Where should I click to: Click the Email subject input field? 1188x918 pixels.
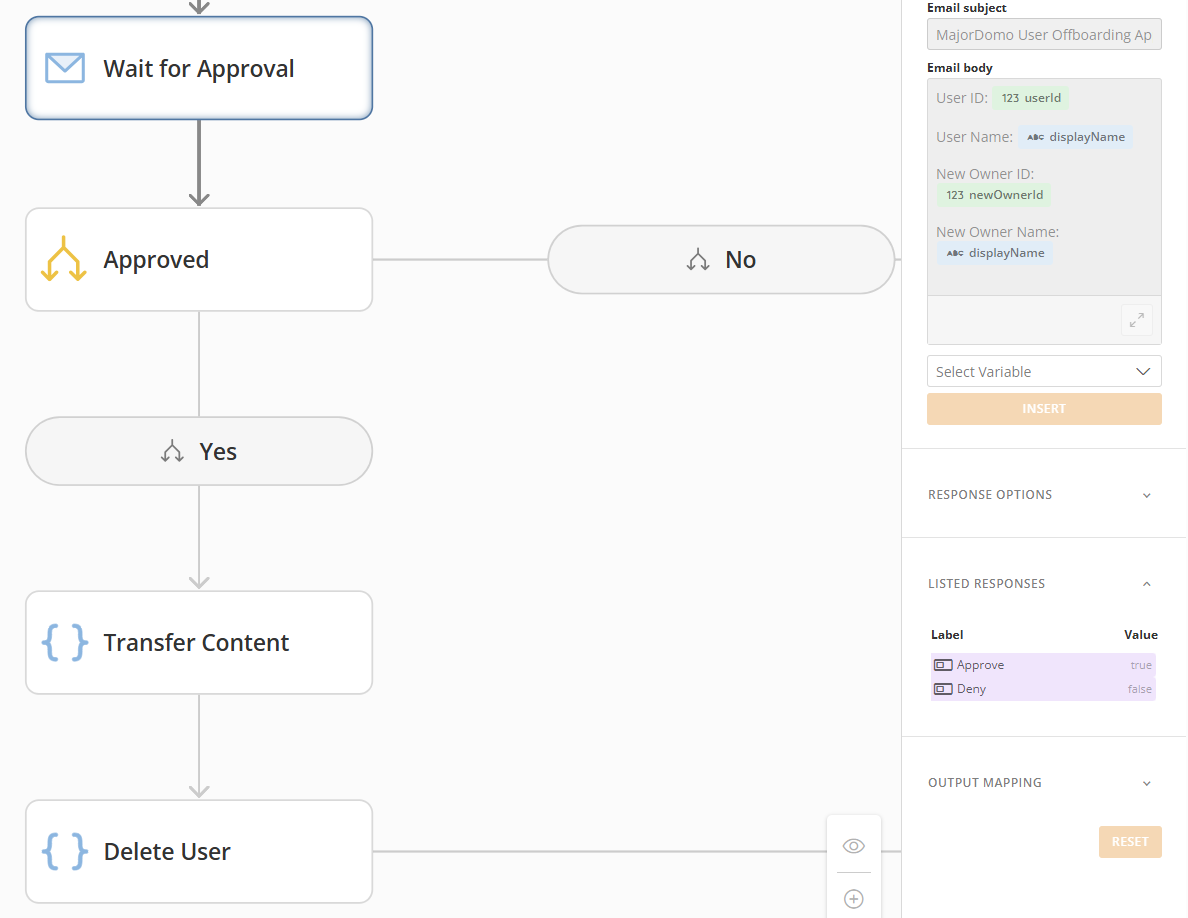[1043, 35]
